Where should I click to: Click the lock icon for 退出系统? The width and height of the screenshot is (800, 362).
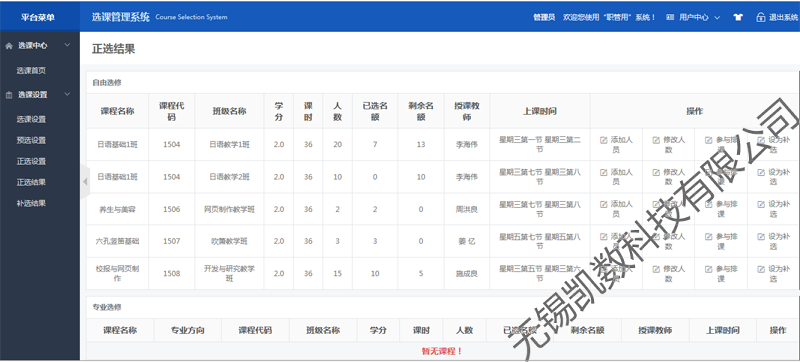(x=760, y=17)
